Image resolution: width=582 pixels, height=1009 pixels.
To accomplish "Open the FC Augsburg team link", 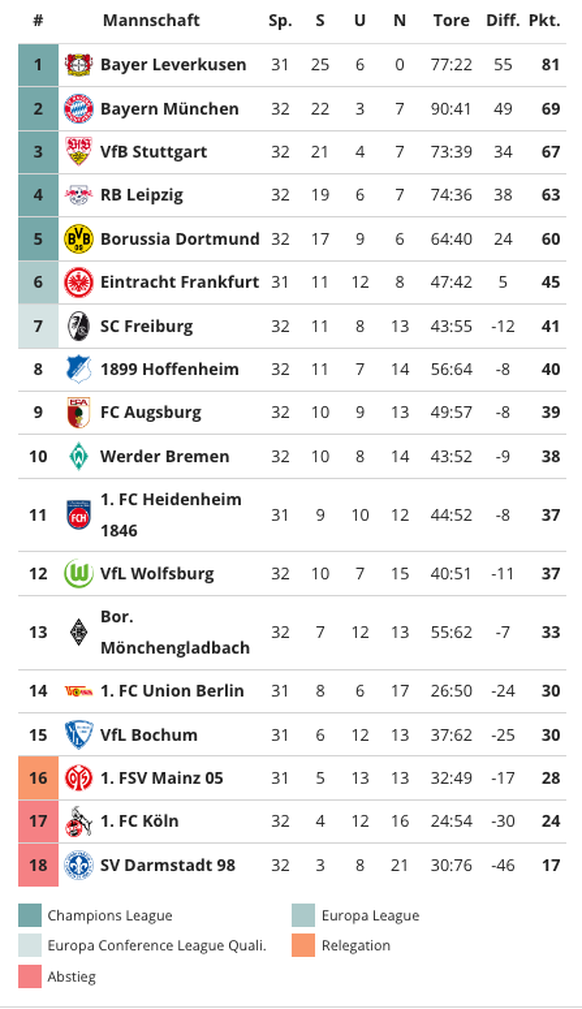I will click(151, 412).
